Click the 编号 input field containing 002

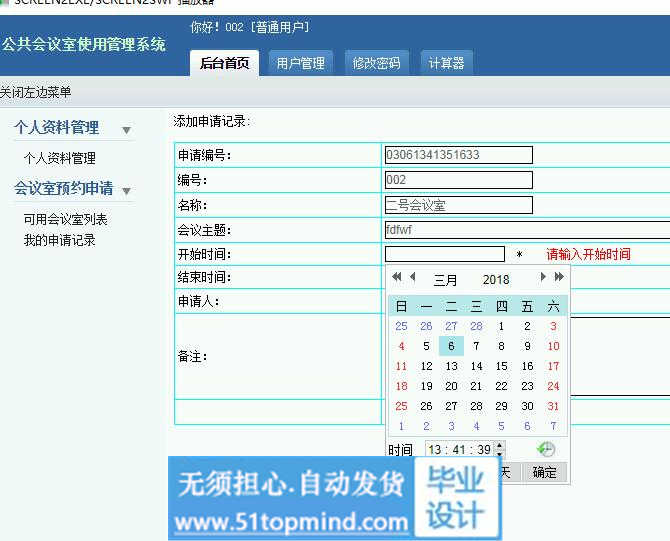(459, 180)
